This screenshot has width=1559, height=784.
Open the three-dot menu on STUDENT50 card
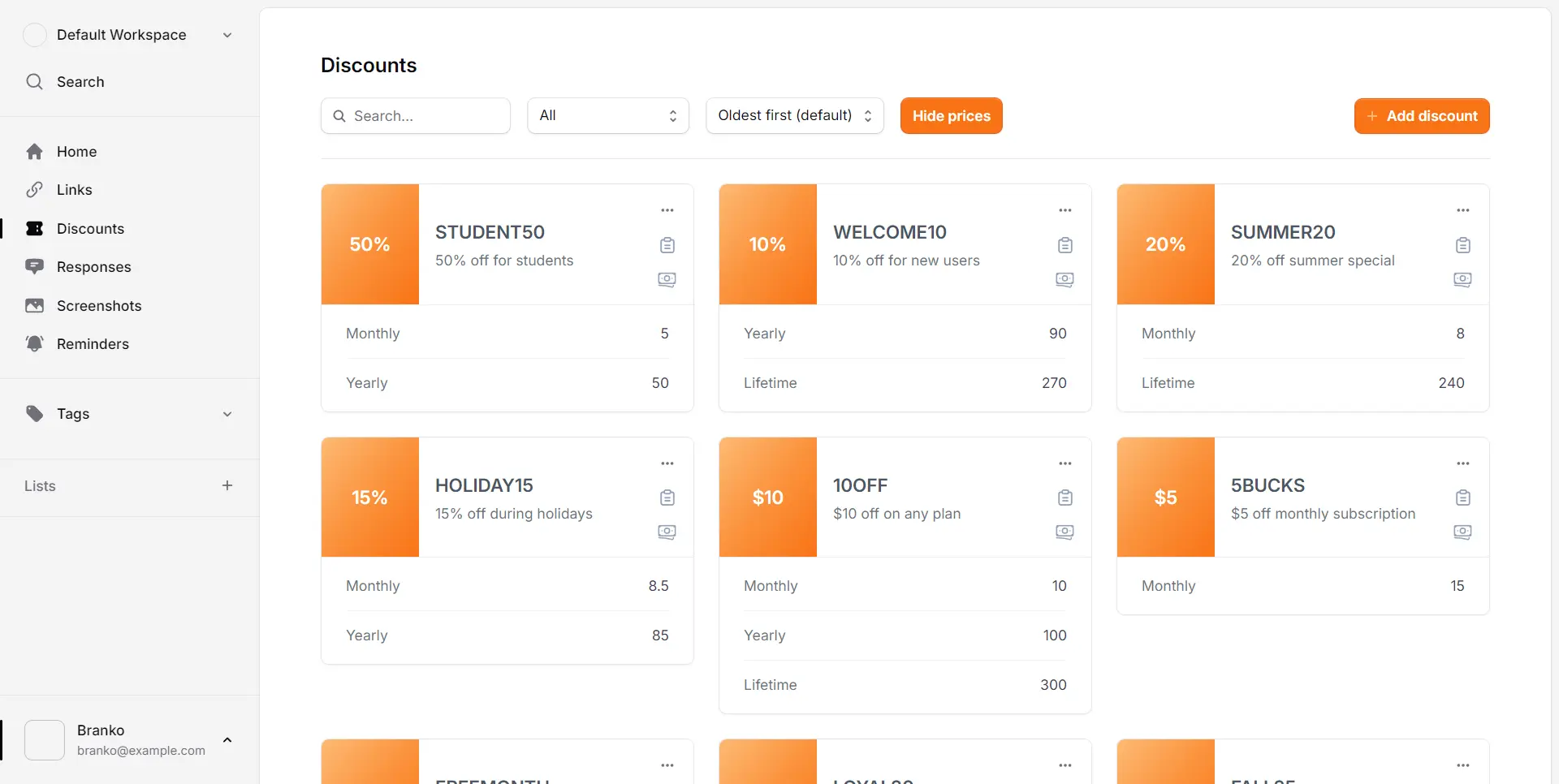pos(667,210)
